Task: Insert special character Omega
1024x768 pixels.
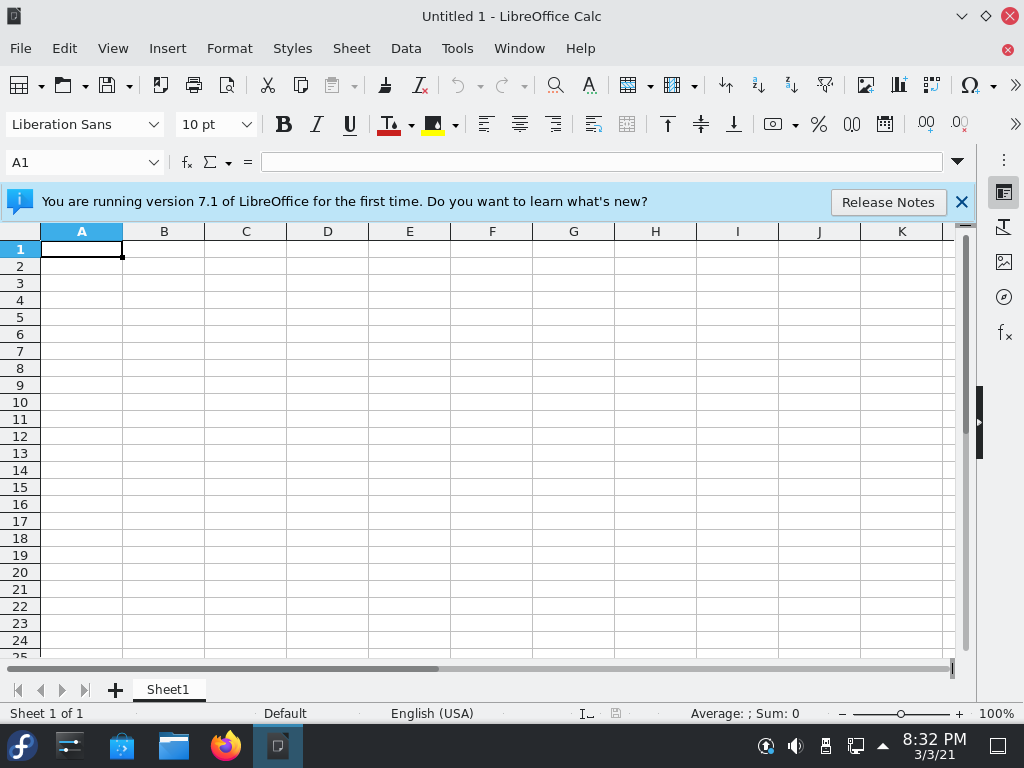Action: 970,85
